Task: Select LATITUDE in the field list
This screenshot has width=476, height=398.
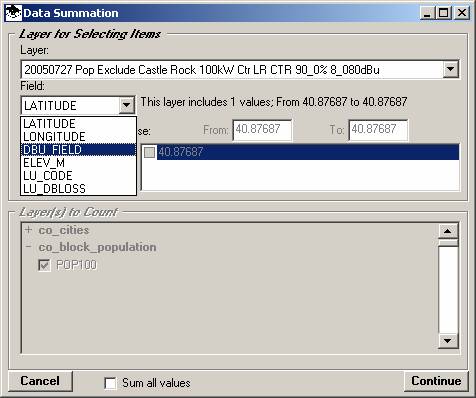Action: pyautogui.click(x=78, y=123)
